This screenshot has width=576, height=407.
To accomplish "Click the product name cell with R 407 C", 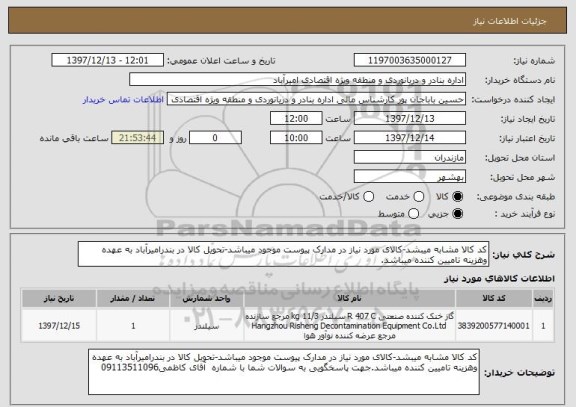I will 349,326.
